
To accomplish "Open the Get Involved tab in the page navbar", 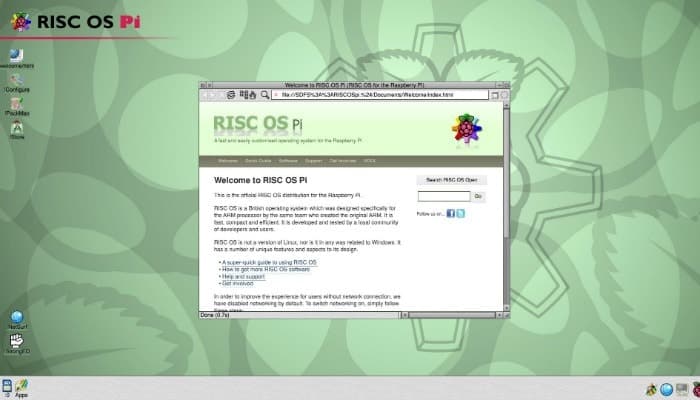I will [342, 161].
